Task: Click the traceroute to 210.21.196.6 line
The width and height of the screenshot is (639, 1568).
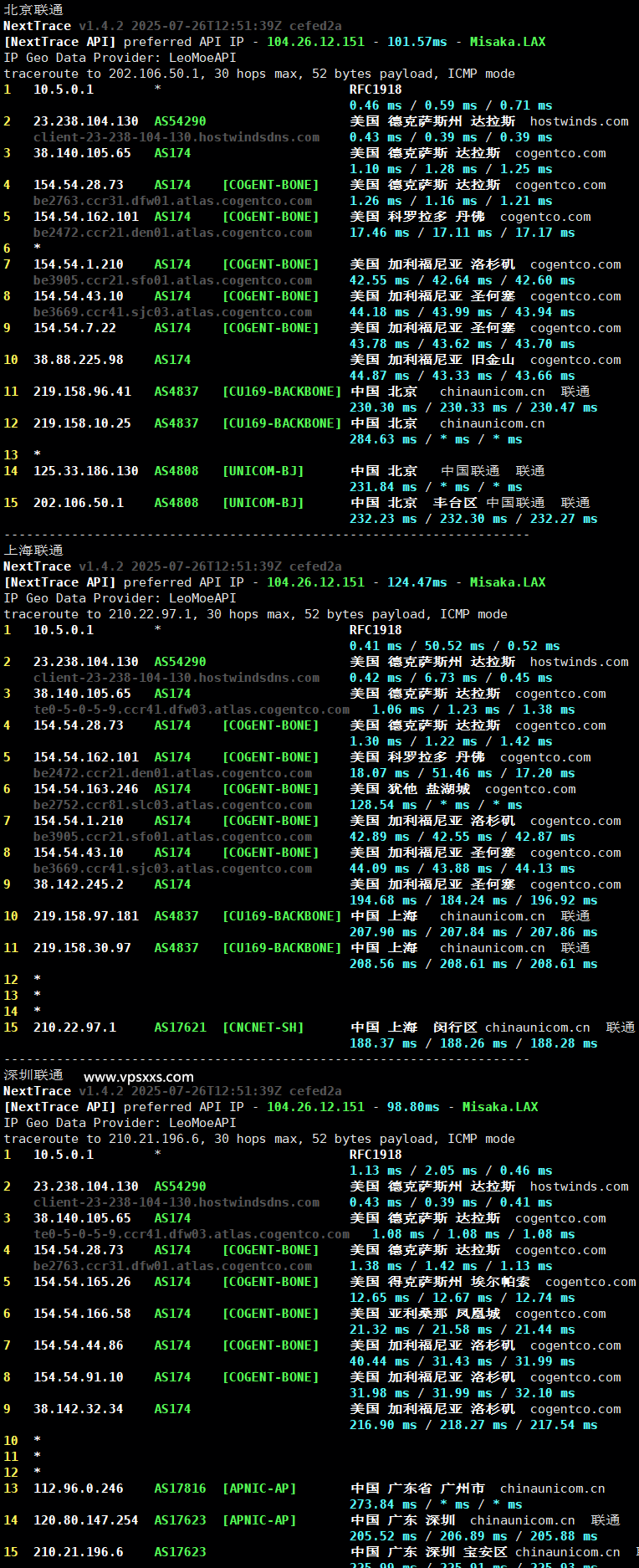Action: [x=259, y=1139]
